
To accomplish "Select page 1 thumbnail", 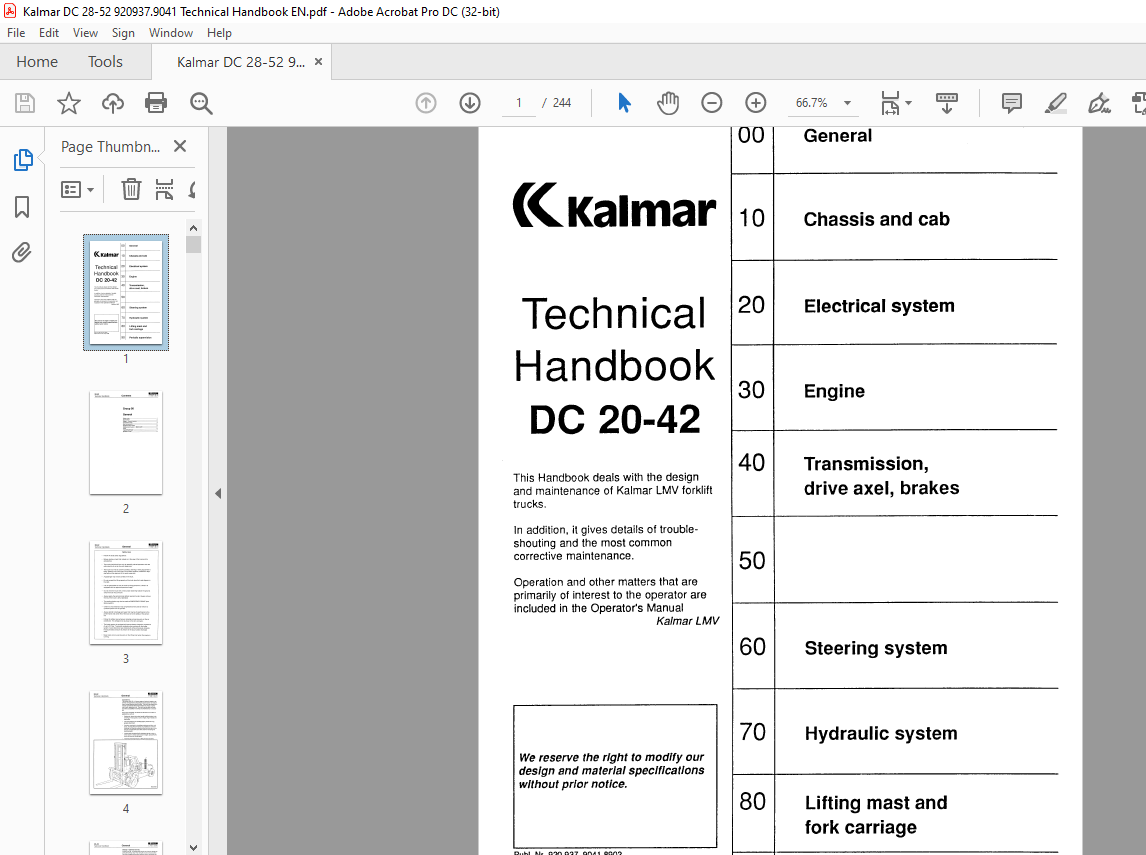I will [x=126, y=292].
